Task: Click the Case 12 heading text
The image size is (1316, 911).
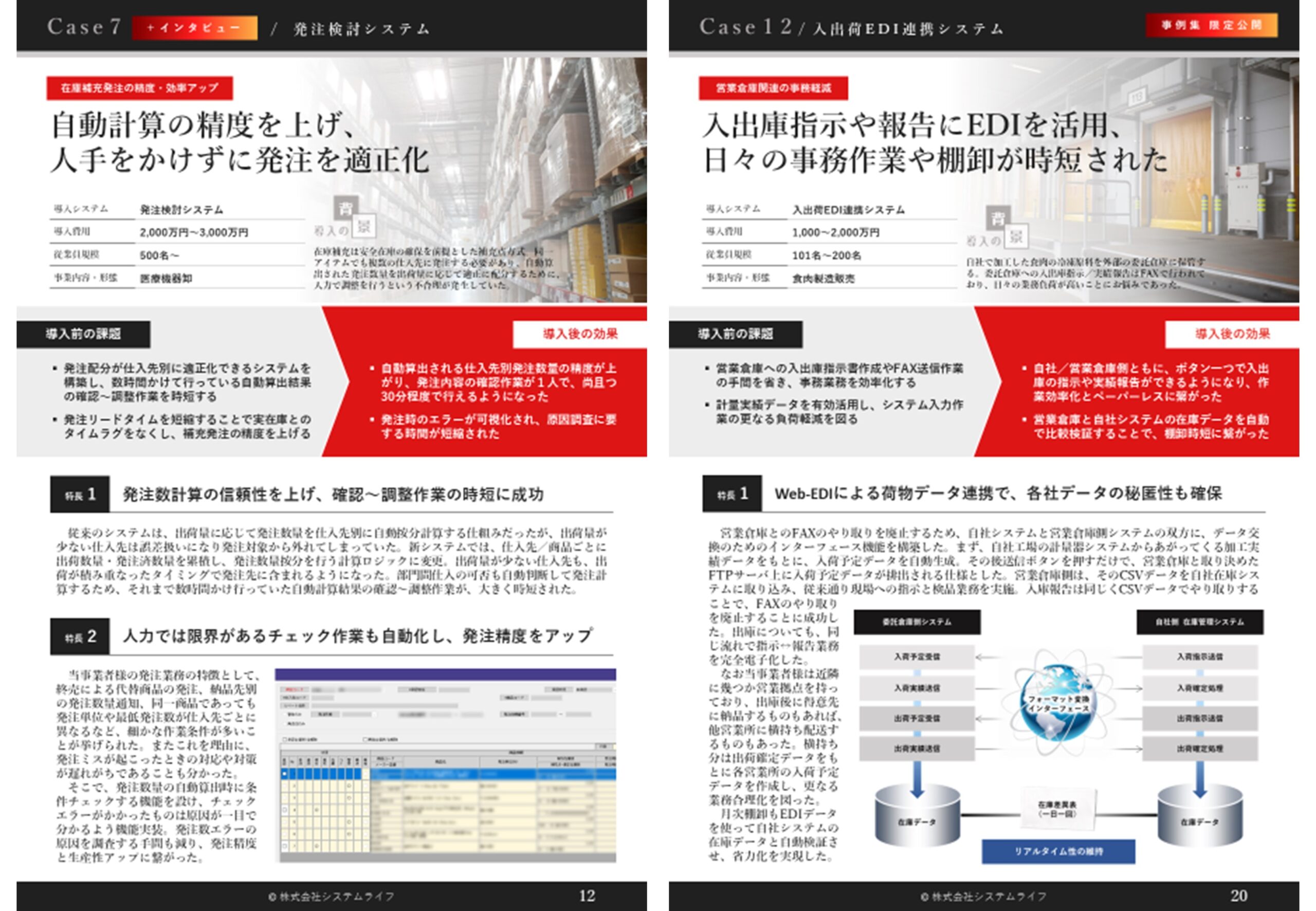Action: [x=745, y=26]
